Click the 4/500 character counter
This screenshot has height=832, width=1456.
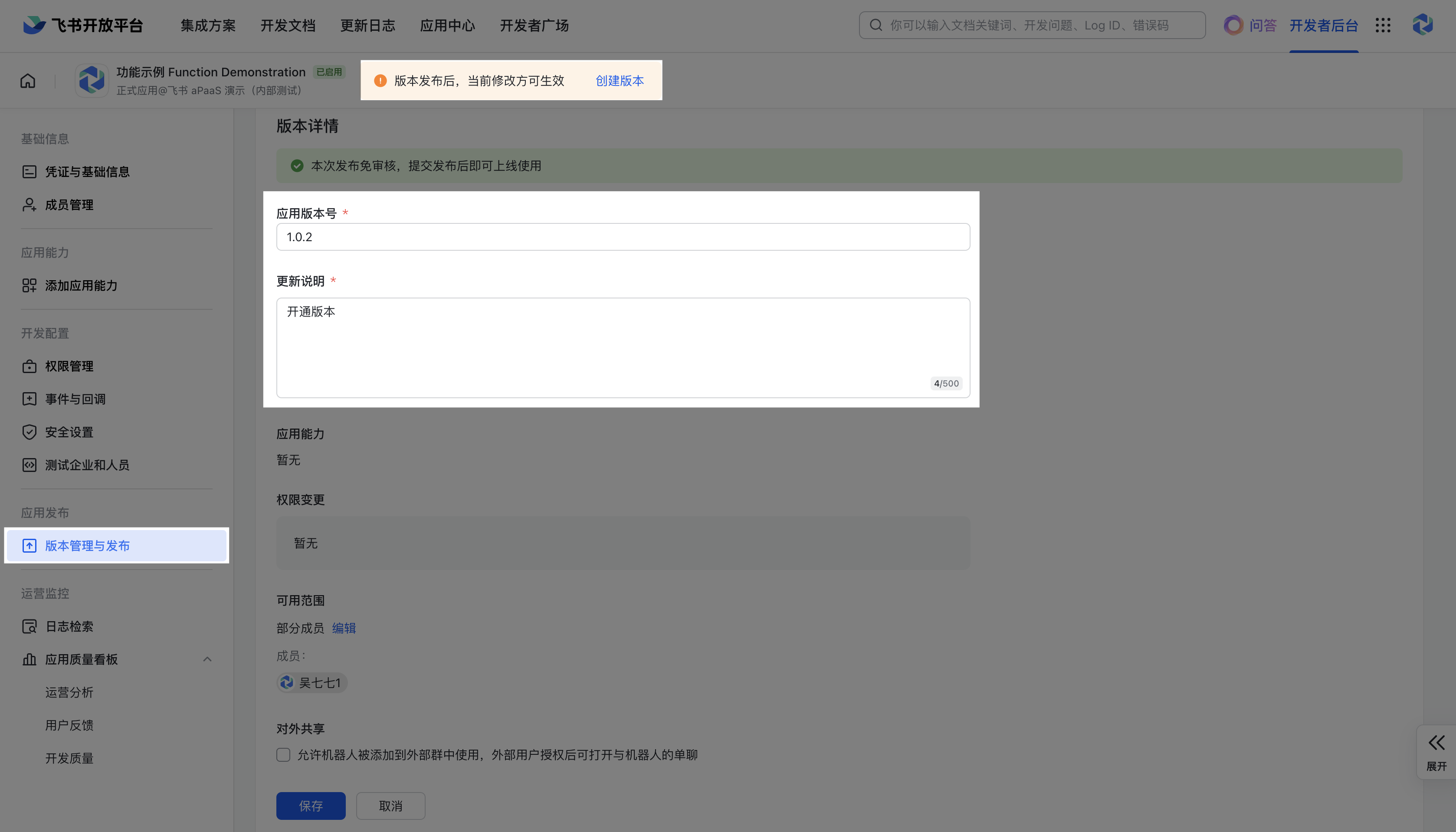(x=946, y=383)
